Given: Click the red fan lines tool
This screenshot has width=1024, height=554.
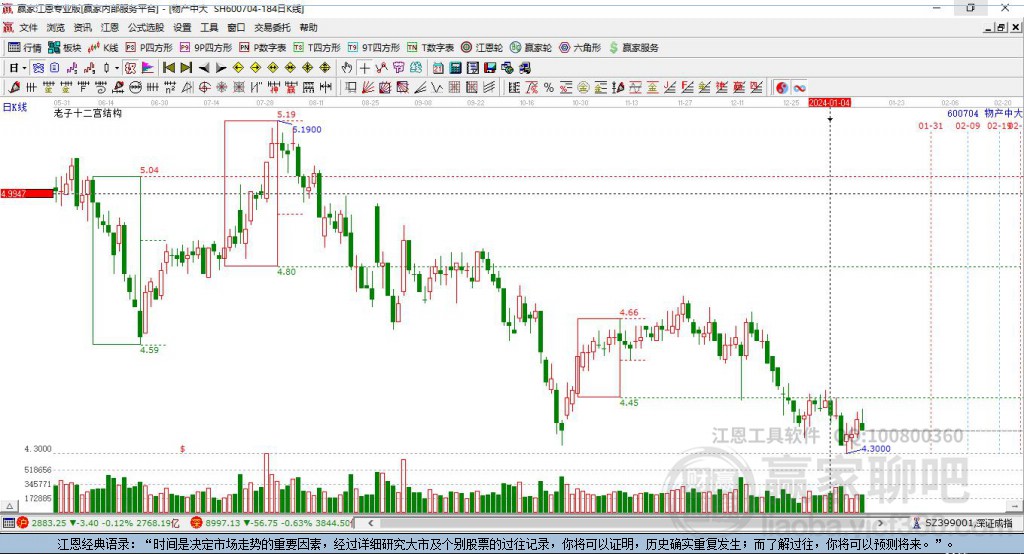Looking at the screenshot, I should coord(368,88).
